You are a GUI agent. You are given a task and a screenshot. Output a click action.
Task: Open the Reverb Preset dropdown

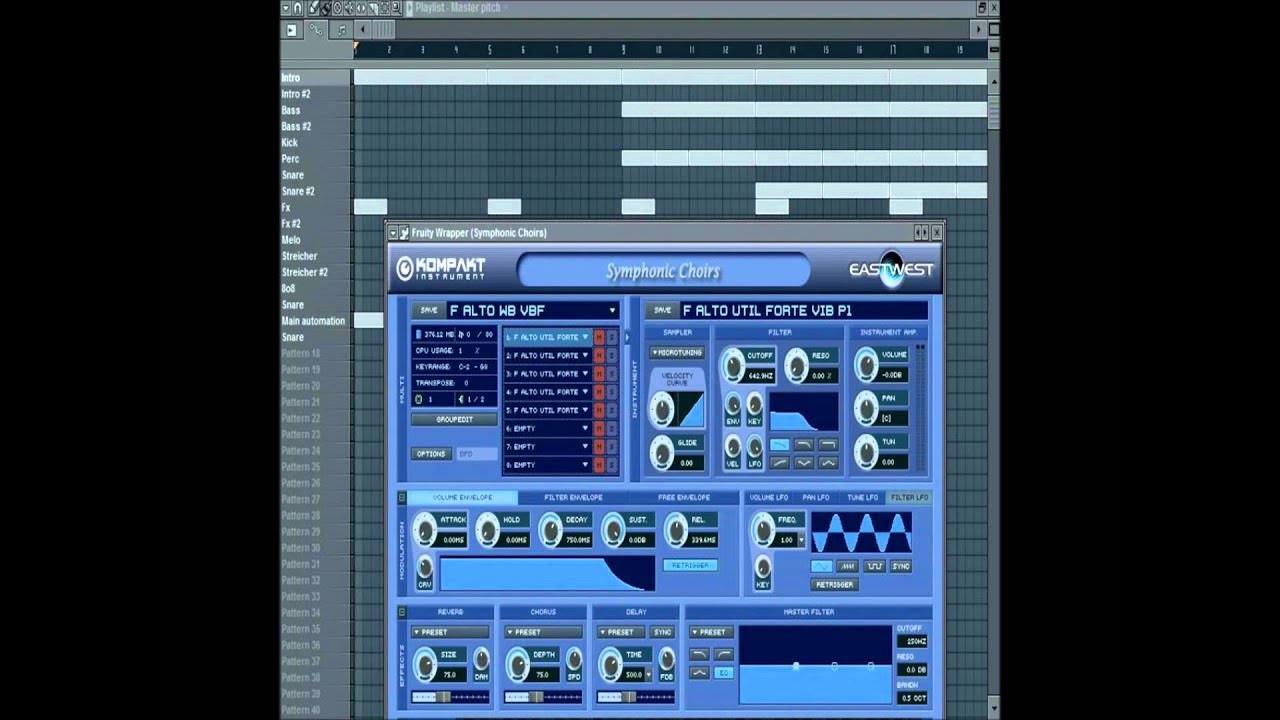coord(450,632)
